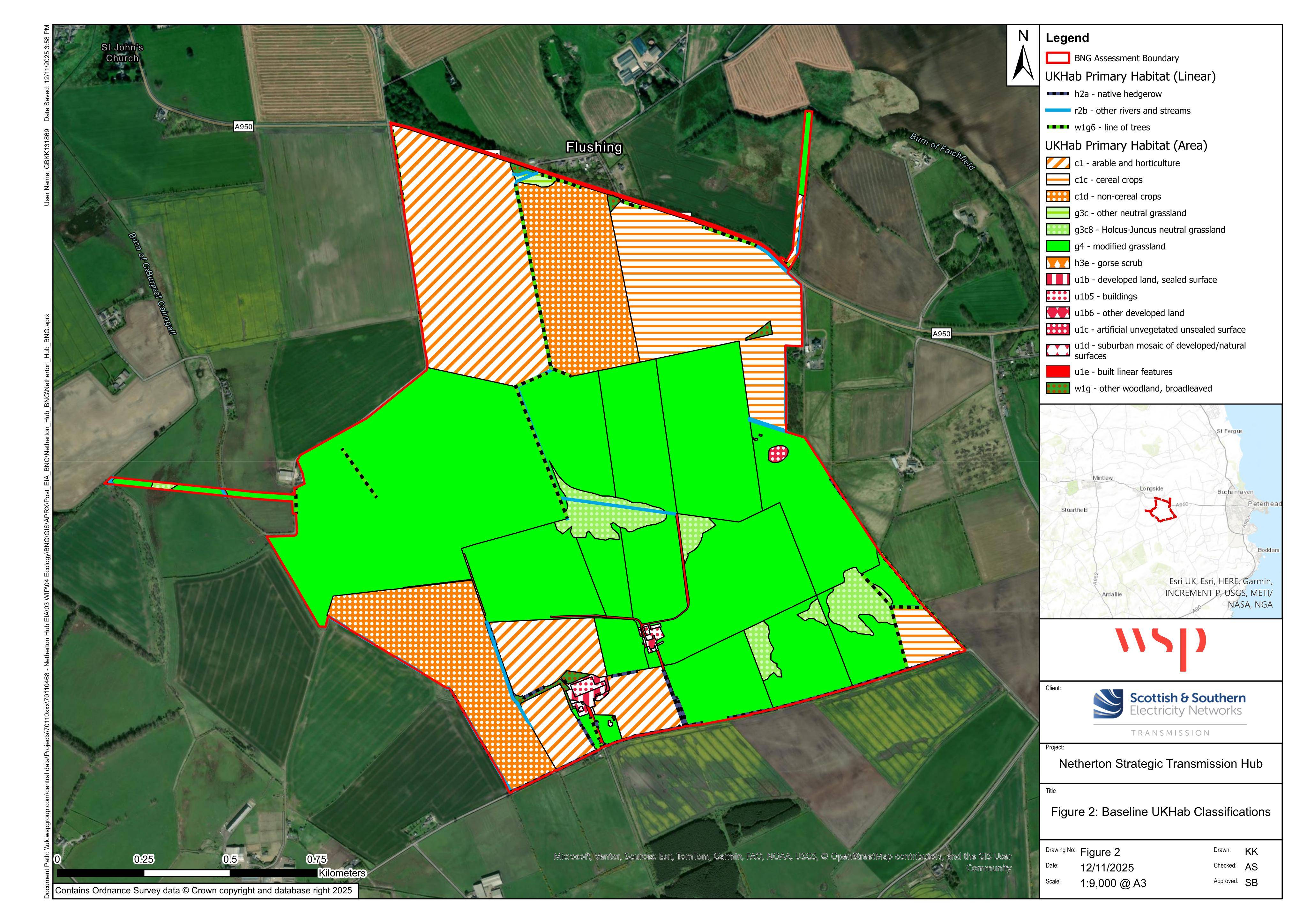The height and width of the screenshot is (924, 1307).
Task: Select the h3e gorse scrub swatch
Action: pyautogui.click(x=1058, y=263)
